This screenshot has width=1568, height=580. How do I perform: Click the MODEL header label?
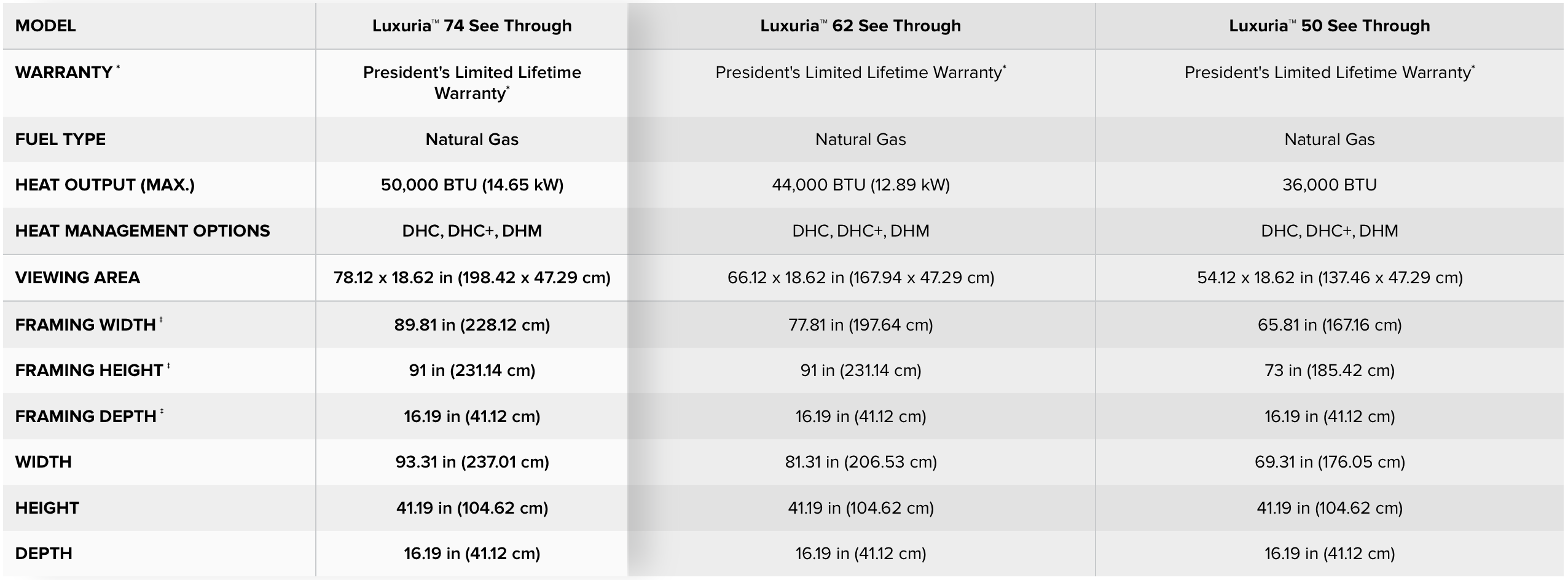coord(45,26)
